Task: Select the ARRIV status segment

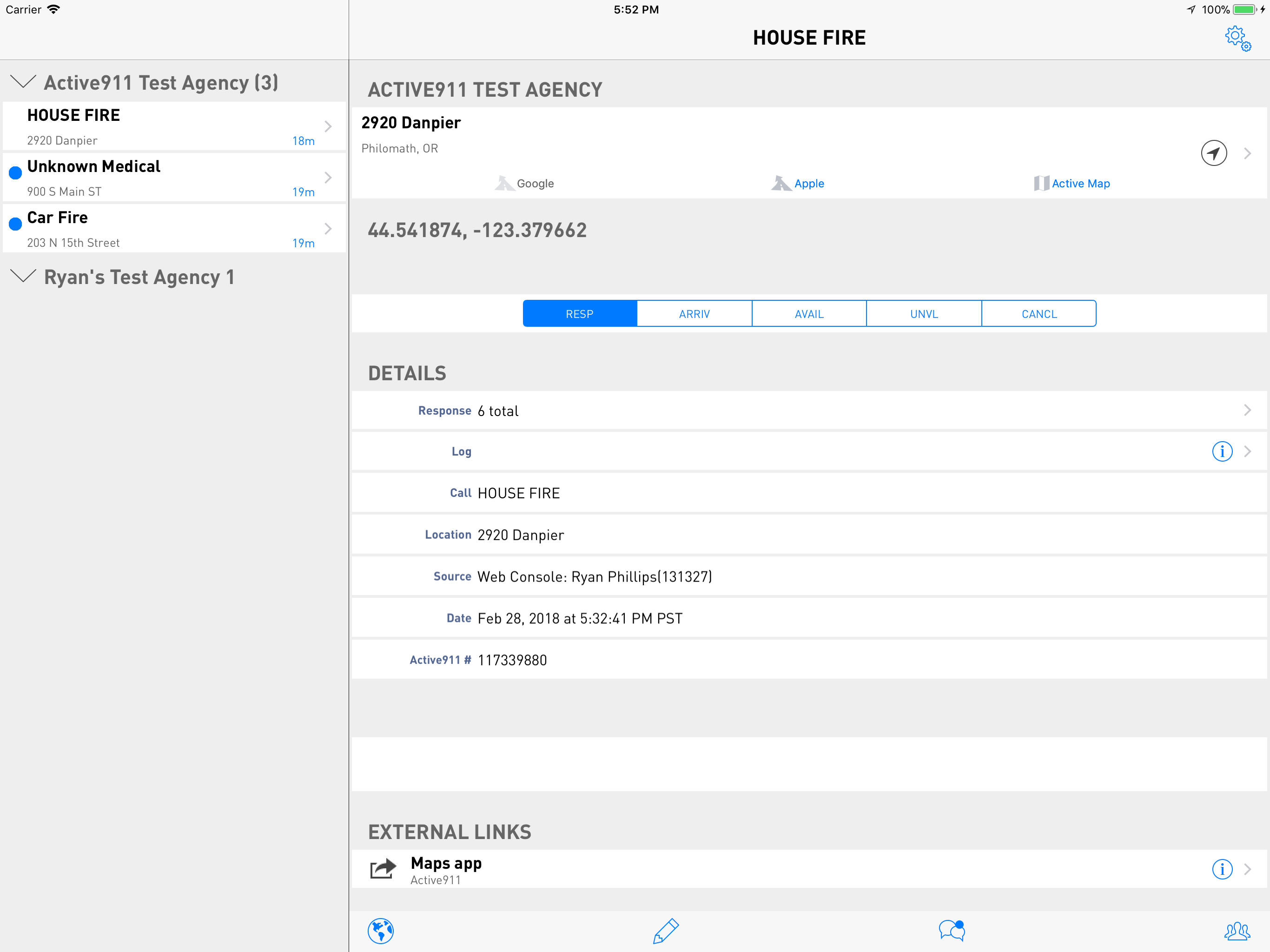Action: [x=695, y=313]
